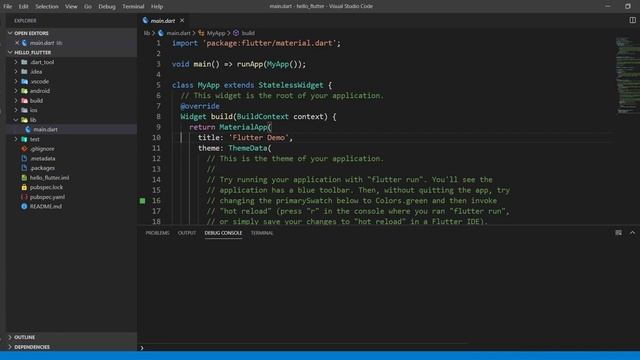The image size is (640, 360).
Task: Switch to the Output tab
Action: coord(187,233)
